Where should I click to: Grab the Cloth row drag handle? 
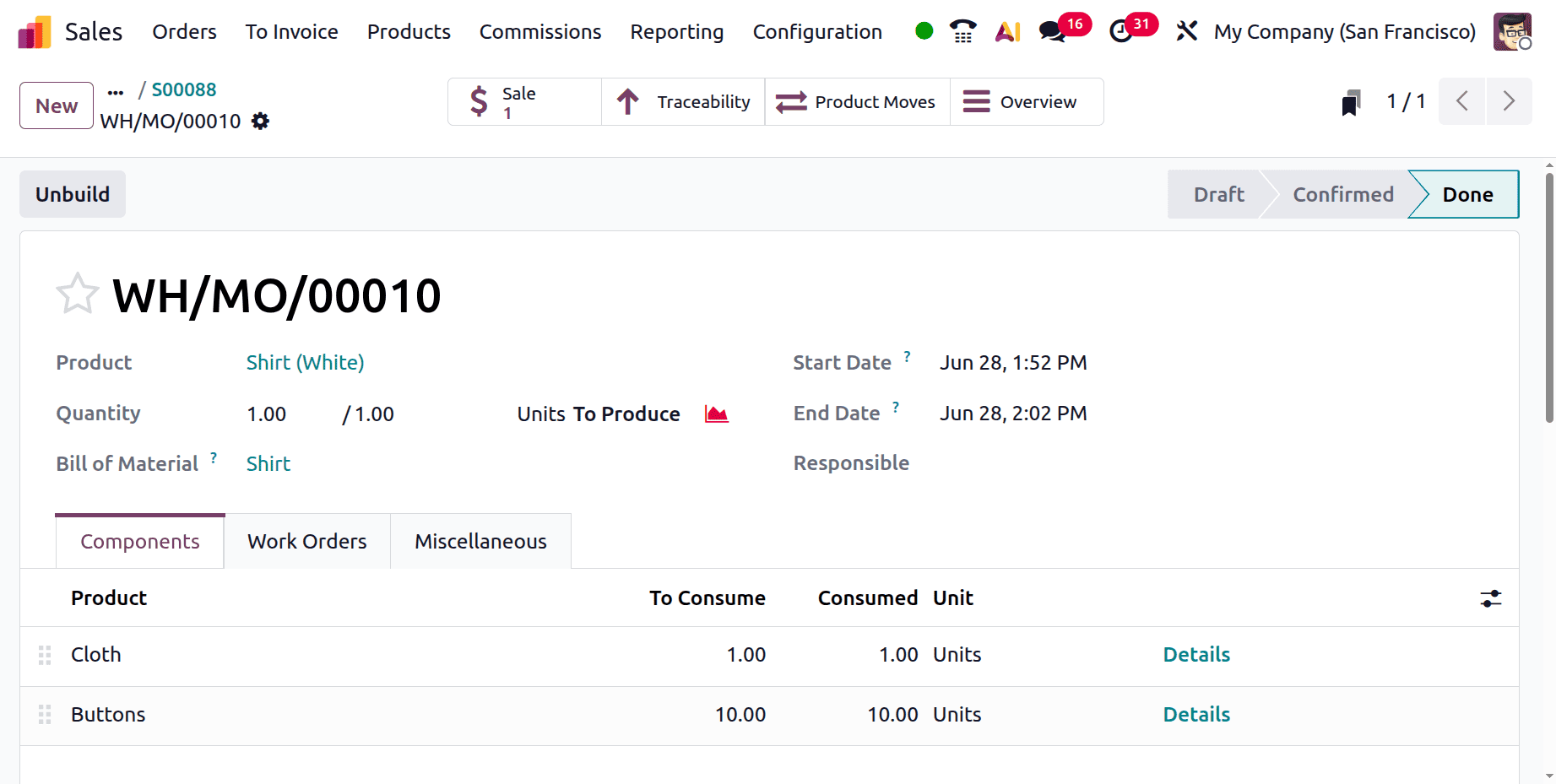[x=45, y=655]
